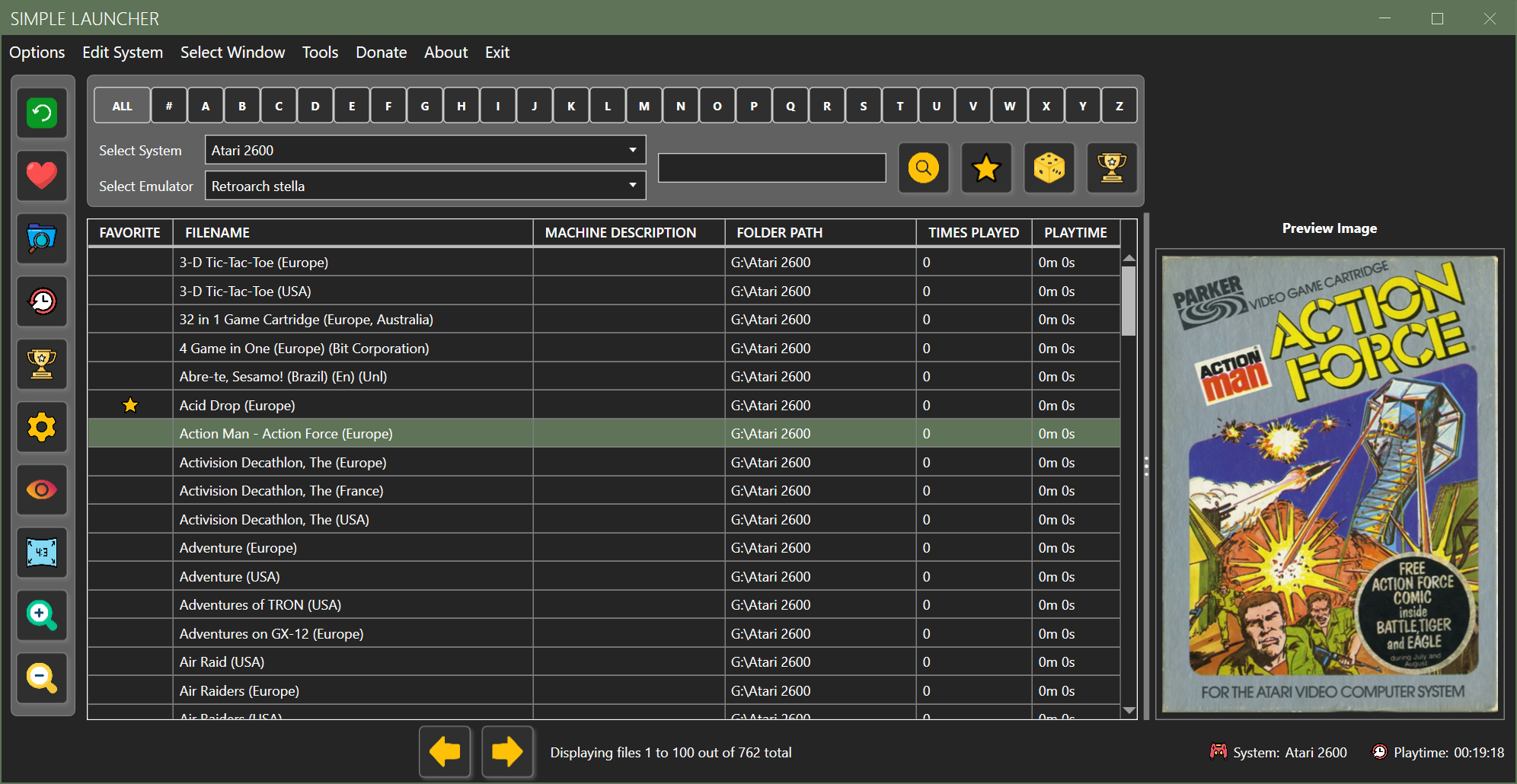This screenshot has height=784, width=1517.
Task: Filter games starting with letter P
Action: click(754, 106)
